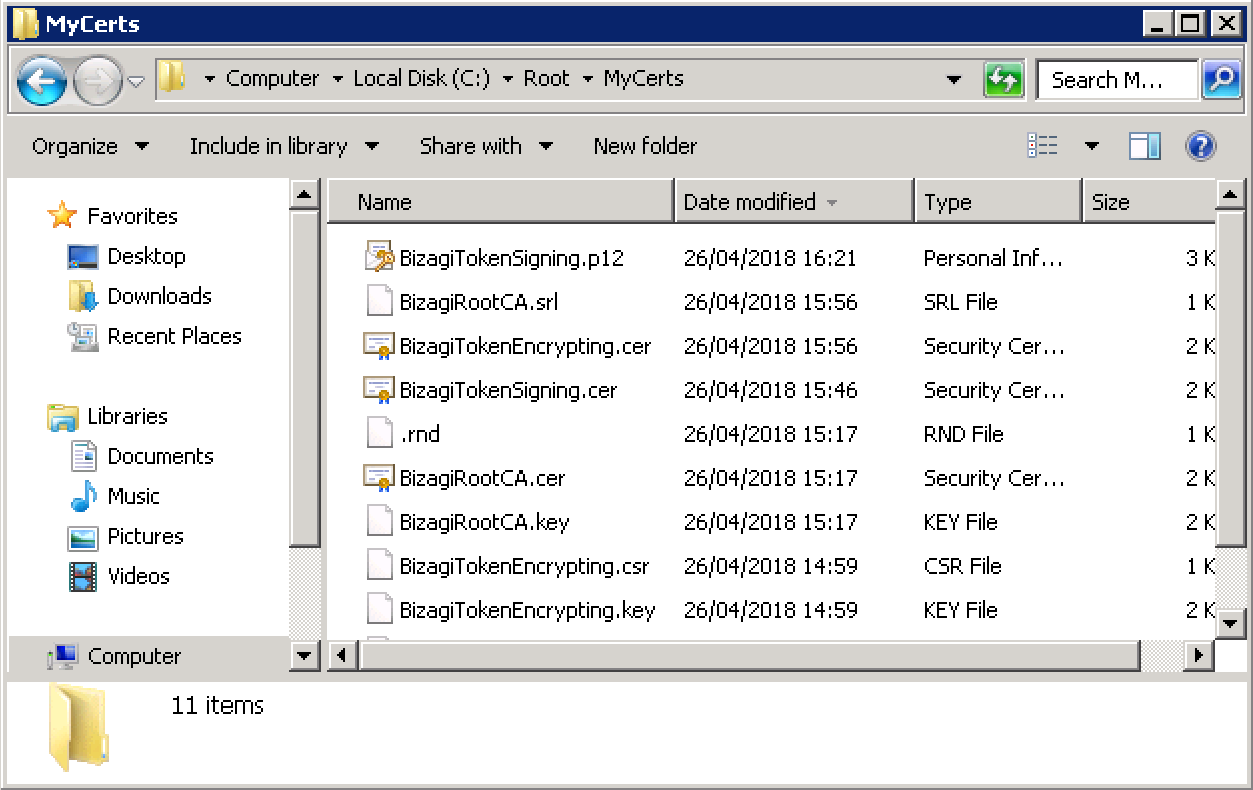
Task: Click the MyCerts folder icon in title bar
Action: pyautogui.click(x=25, y=24)
